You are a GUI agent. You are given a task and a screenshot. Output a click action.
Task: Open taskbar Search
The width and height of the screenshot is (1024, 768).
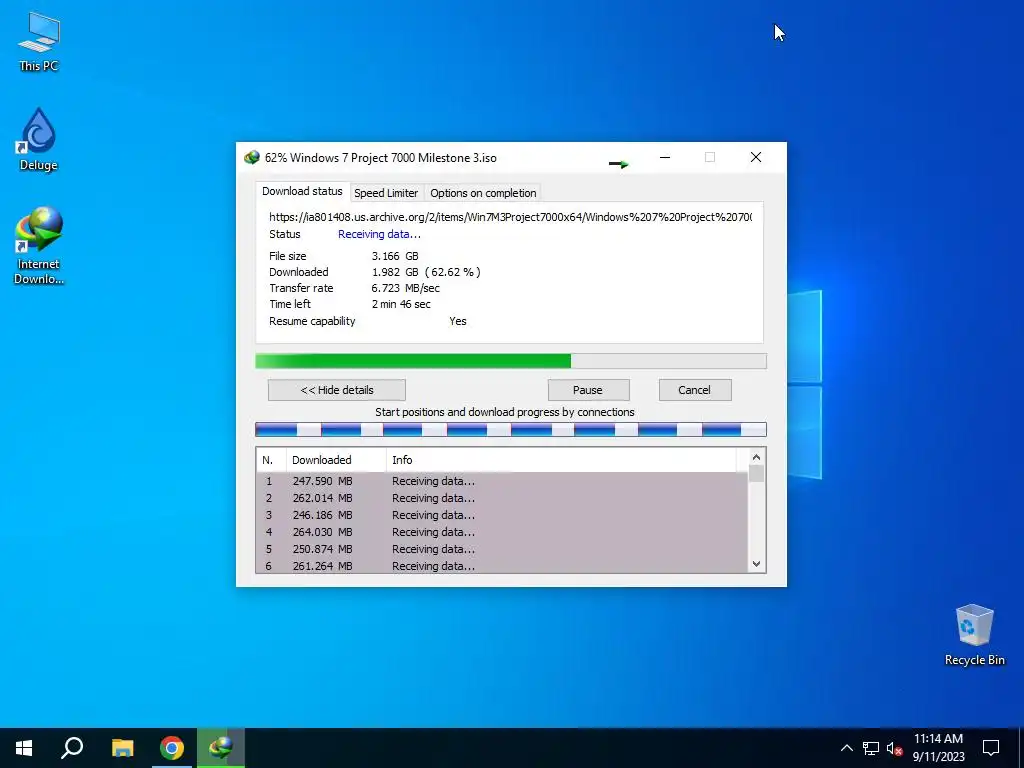72,748
